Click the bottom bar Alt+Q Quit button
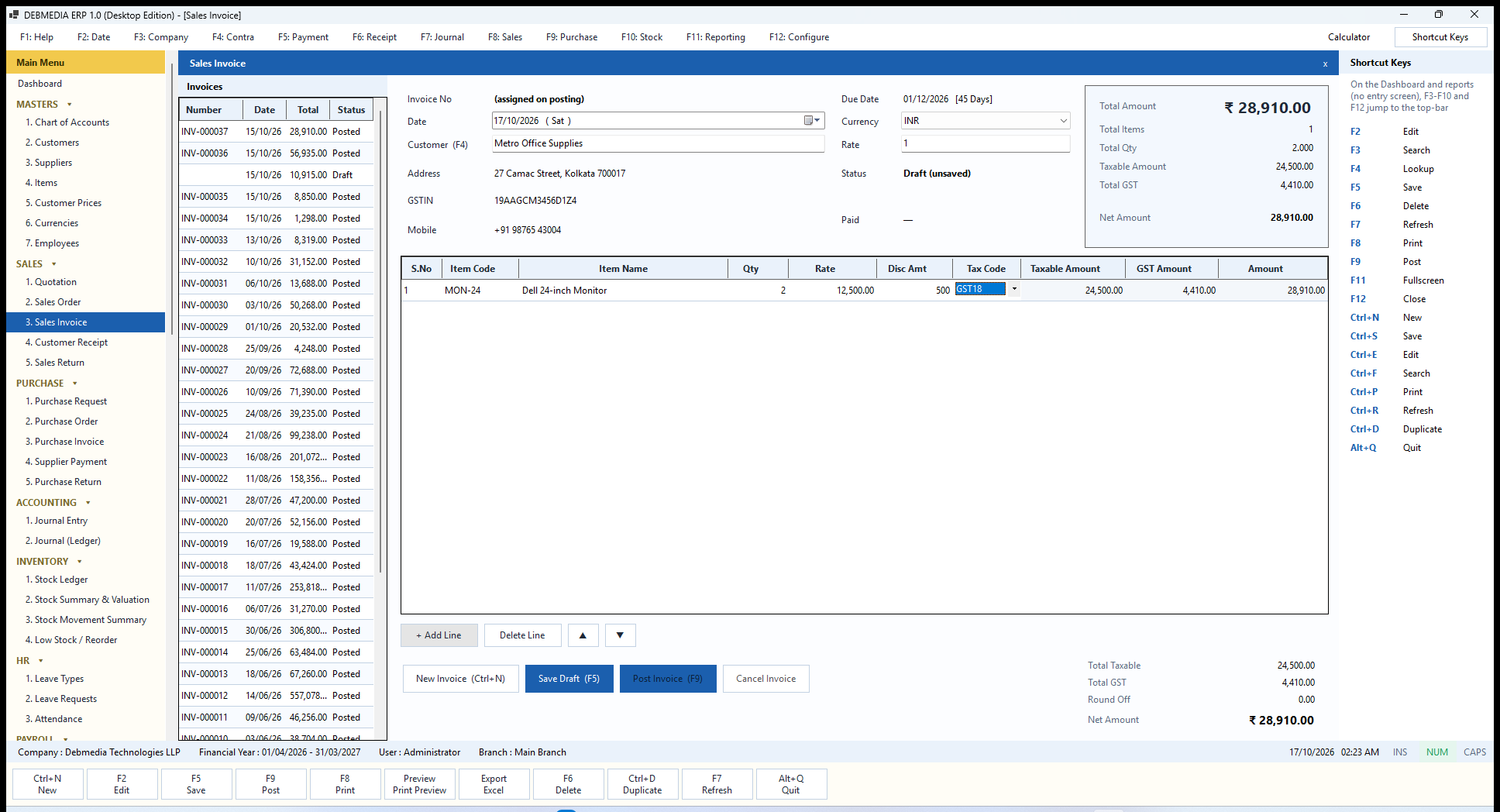The height and width of the screenshot is (812, 1500). [x=791, y=784]
